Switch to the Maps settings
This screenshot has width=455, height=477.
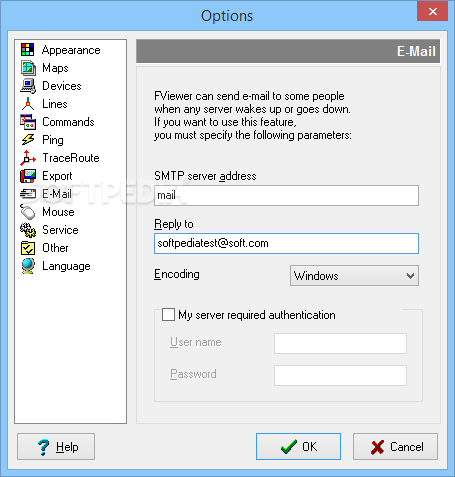55,68
